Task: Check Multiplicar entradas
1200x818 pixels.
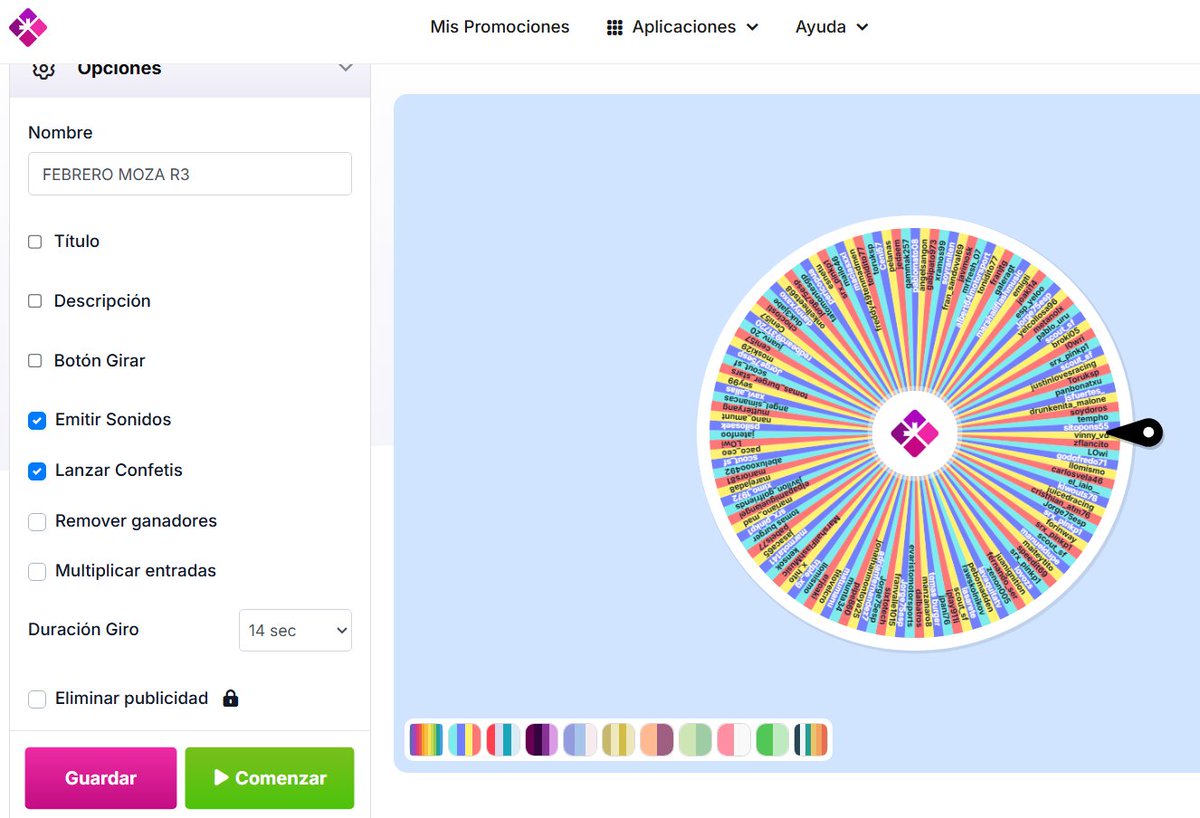Action: pyautogui.click(x=37, y=571)
